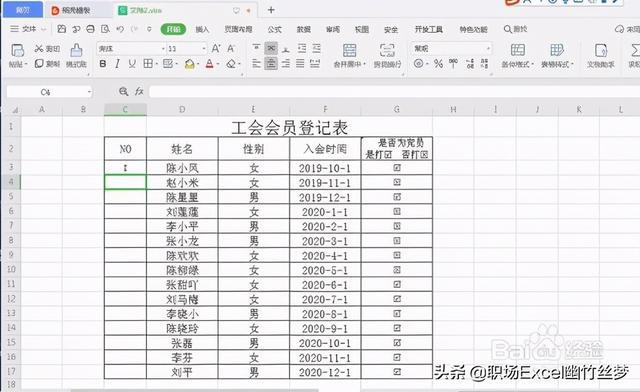Switch to the 公式 ribbon tab
Screen dimensions: 640x392
274,29
